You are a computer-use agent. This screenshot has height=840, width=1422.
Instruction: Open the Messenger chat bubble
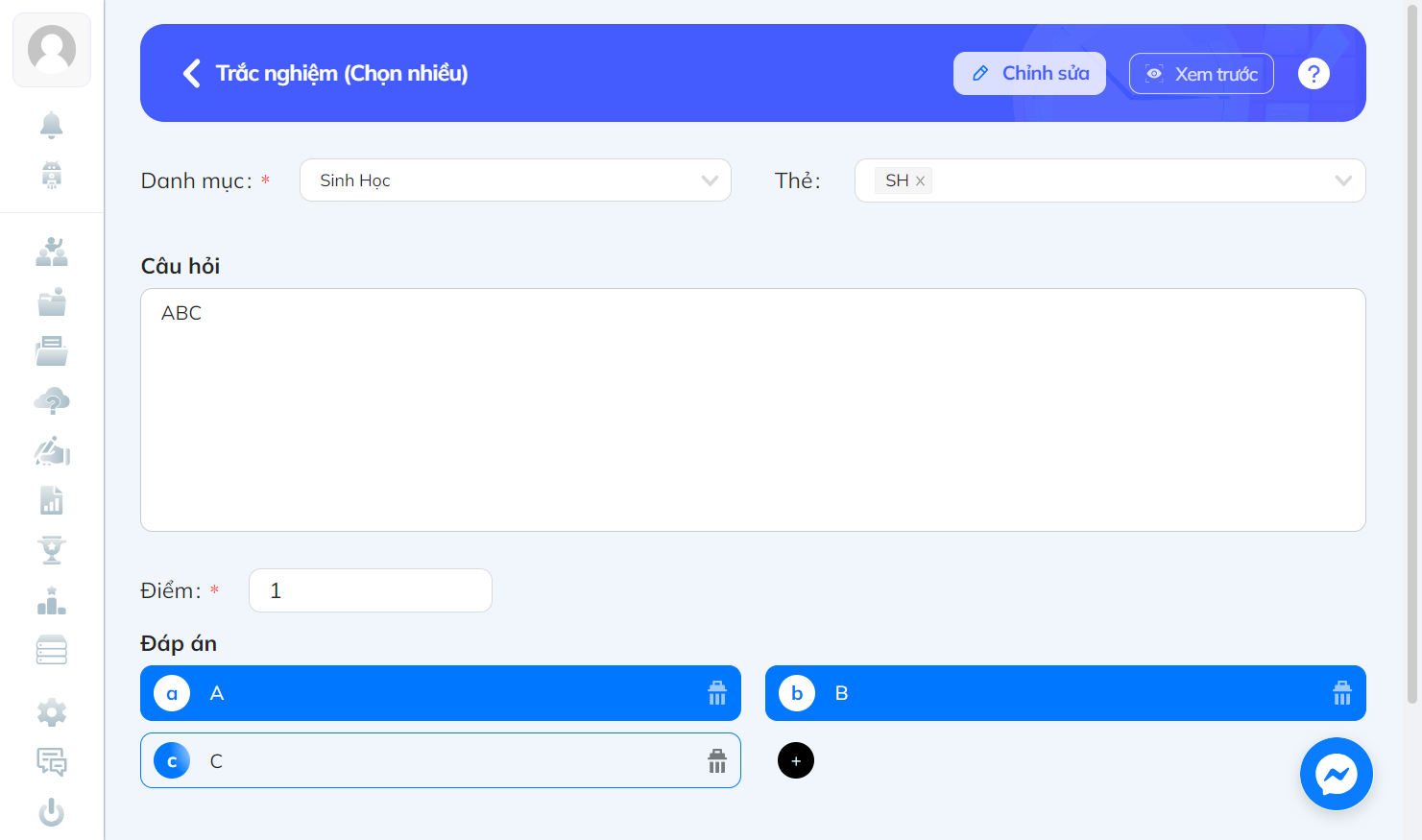(1337, 774)
